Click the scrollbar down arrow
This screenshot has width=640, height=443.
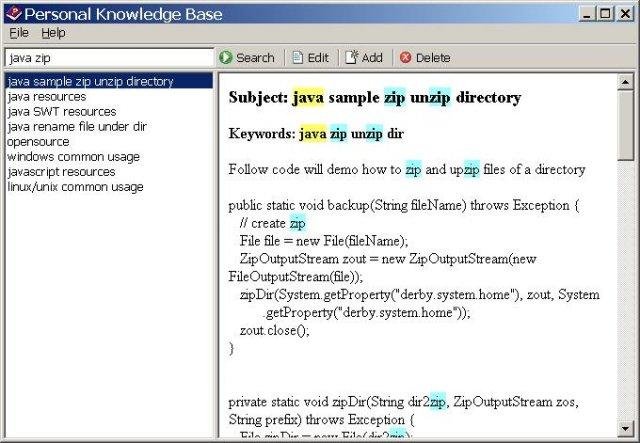coord(625,428)
